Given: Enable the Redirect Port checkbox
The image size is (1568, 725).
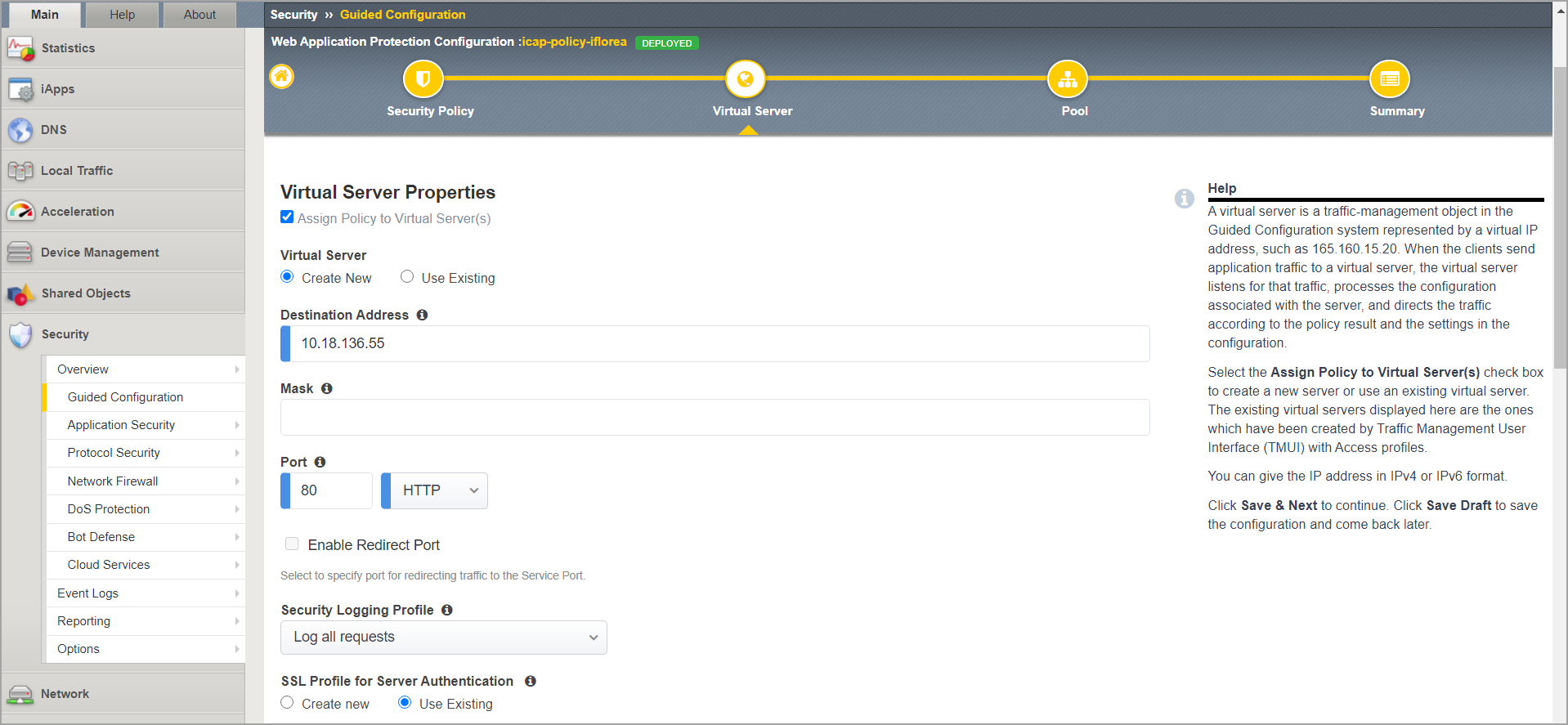Looking at the screenshot, I should (x=292, y=544).
